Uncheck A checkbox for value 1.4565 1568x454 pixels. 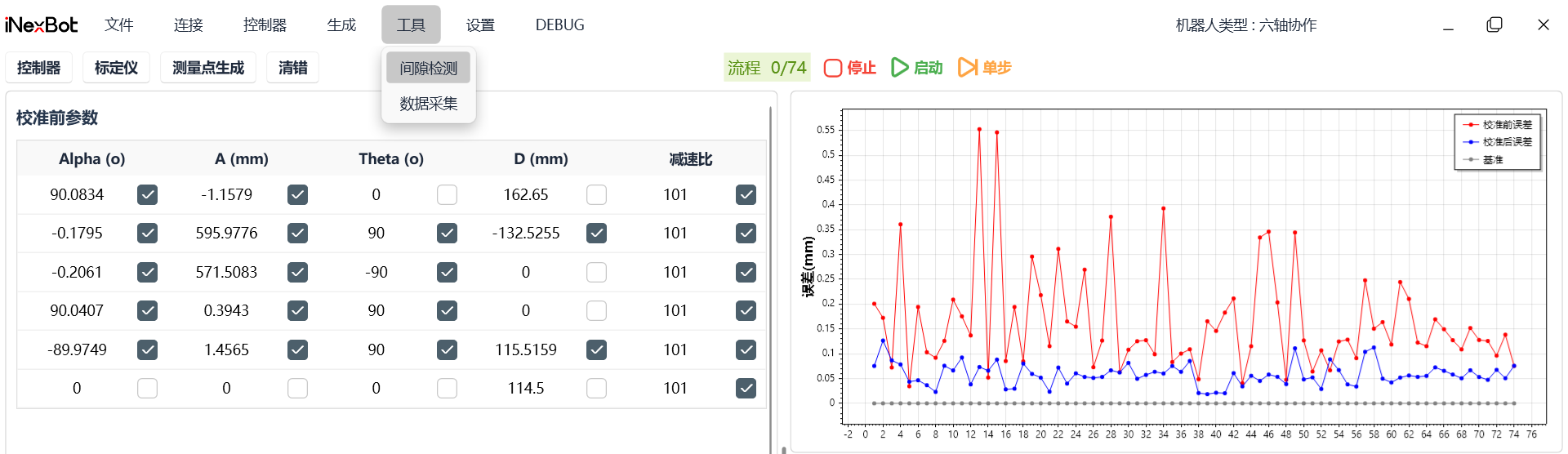pos(297,349)
